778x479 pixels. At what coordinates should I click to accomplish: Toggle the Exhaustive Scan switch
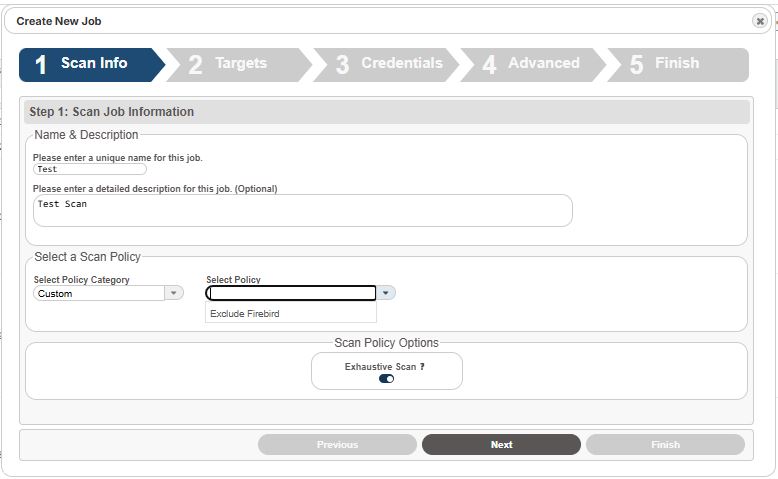coord(386,379)
